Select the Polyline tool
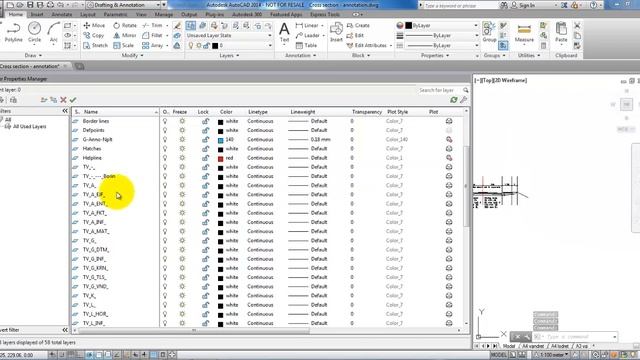This screenshot has width=640, height=360. [x=13, y=32]
